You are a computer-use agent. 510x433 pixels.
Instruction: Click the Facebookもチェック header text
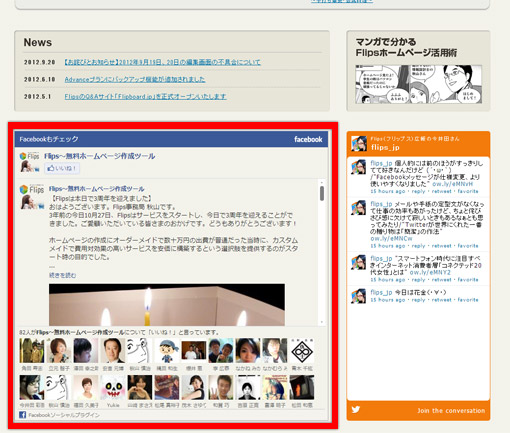pos(49,139)
